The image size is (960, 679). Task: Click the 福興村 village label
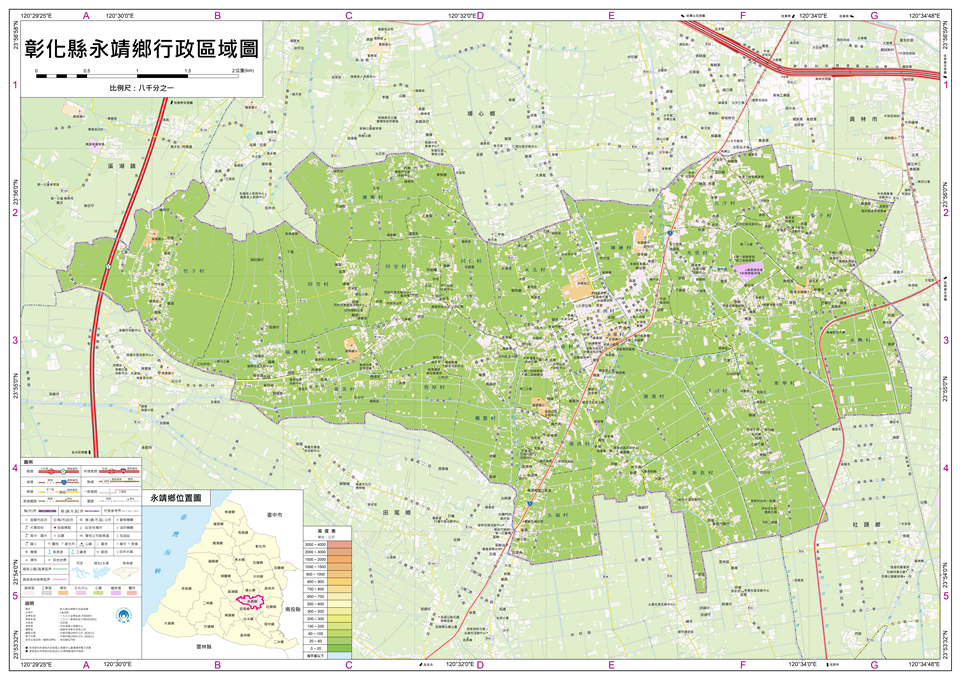coord(296,352)
